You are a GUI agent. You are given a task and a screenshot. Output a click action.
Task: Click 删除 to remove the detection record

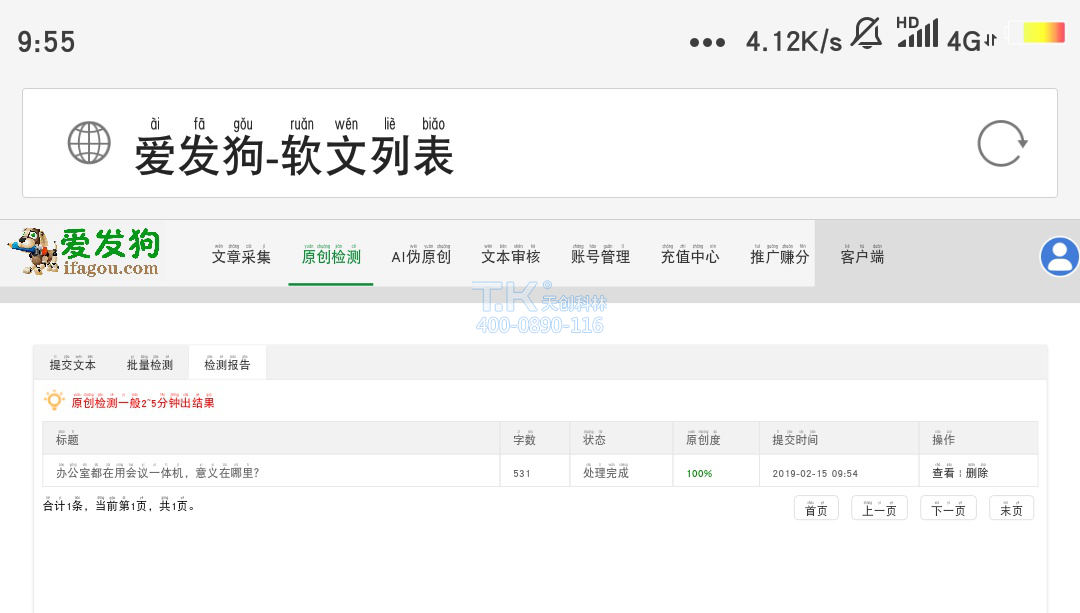click(976, 472)
